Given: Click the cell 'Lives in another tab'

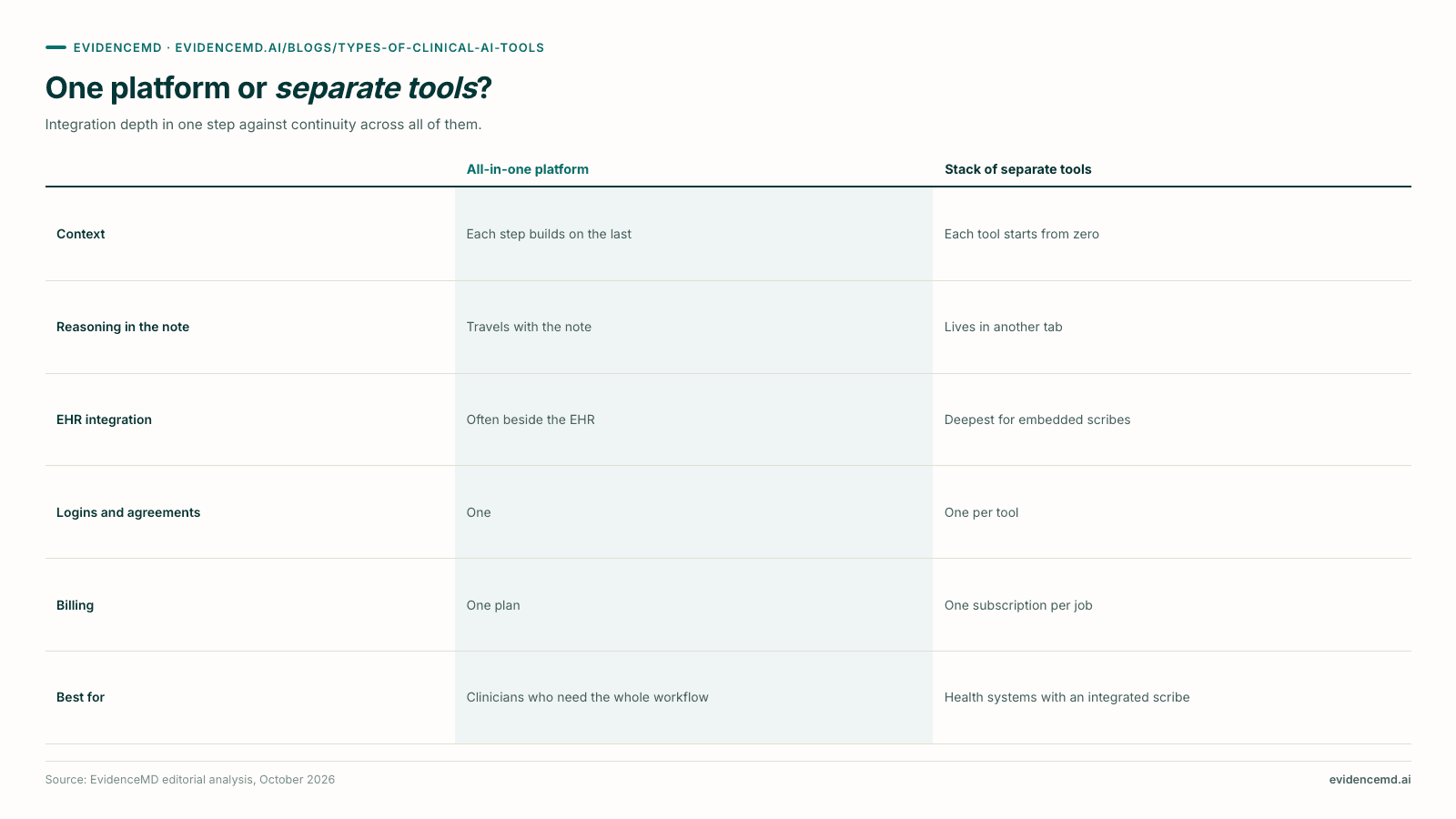Looking at the screenshot, I should pyautogui.click(x=1004, y=327).
